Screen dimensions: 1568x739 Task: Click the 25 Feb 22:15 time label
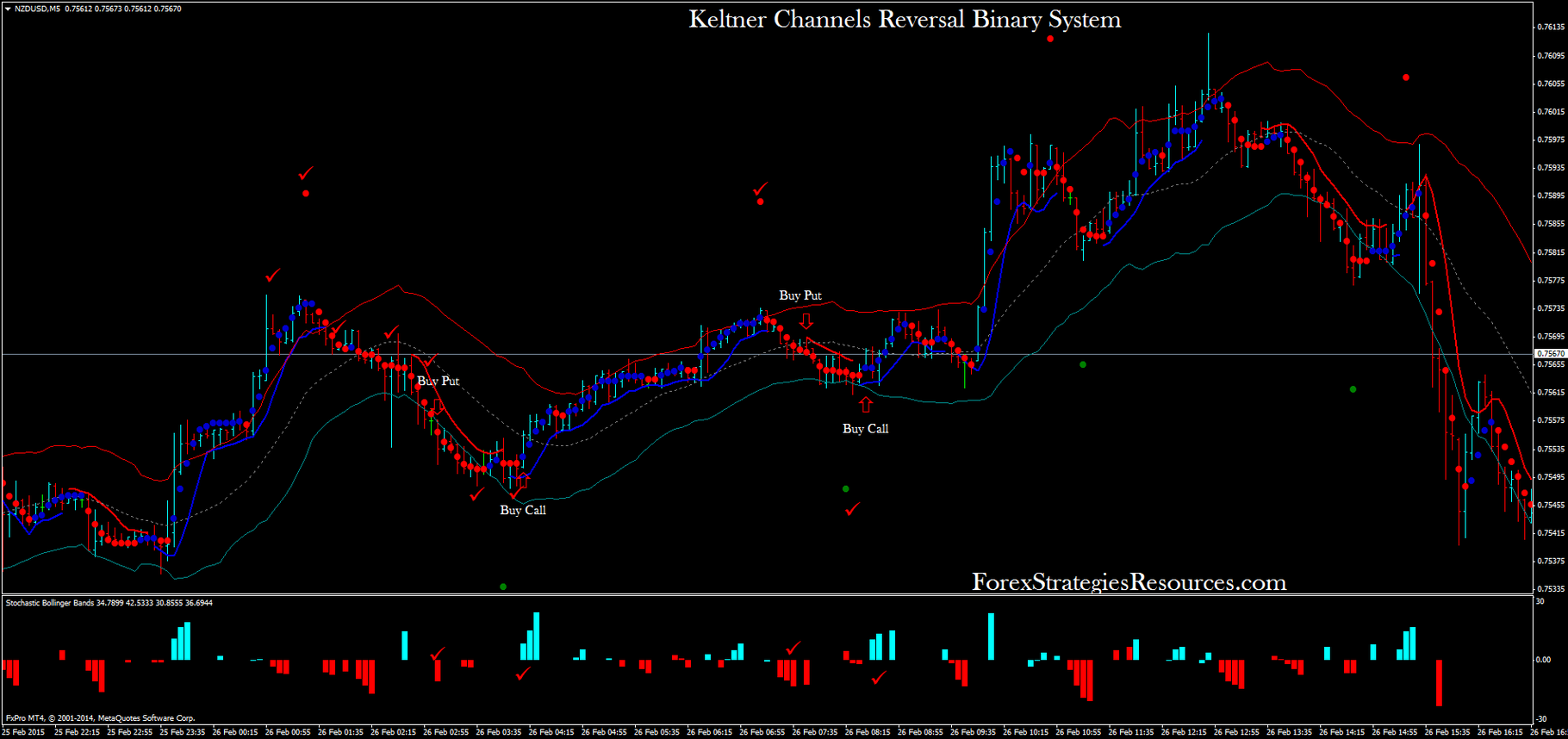click(78, 732)
